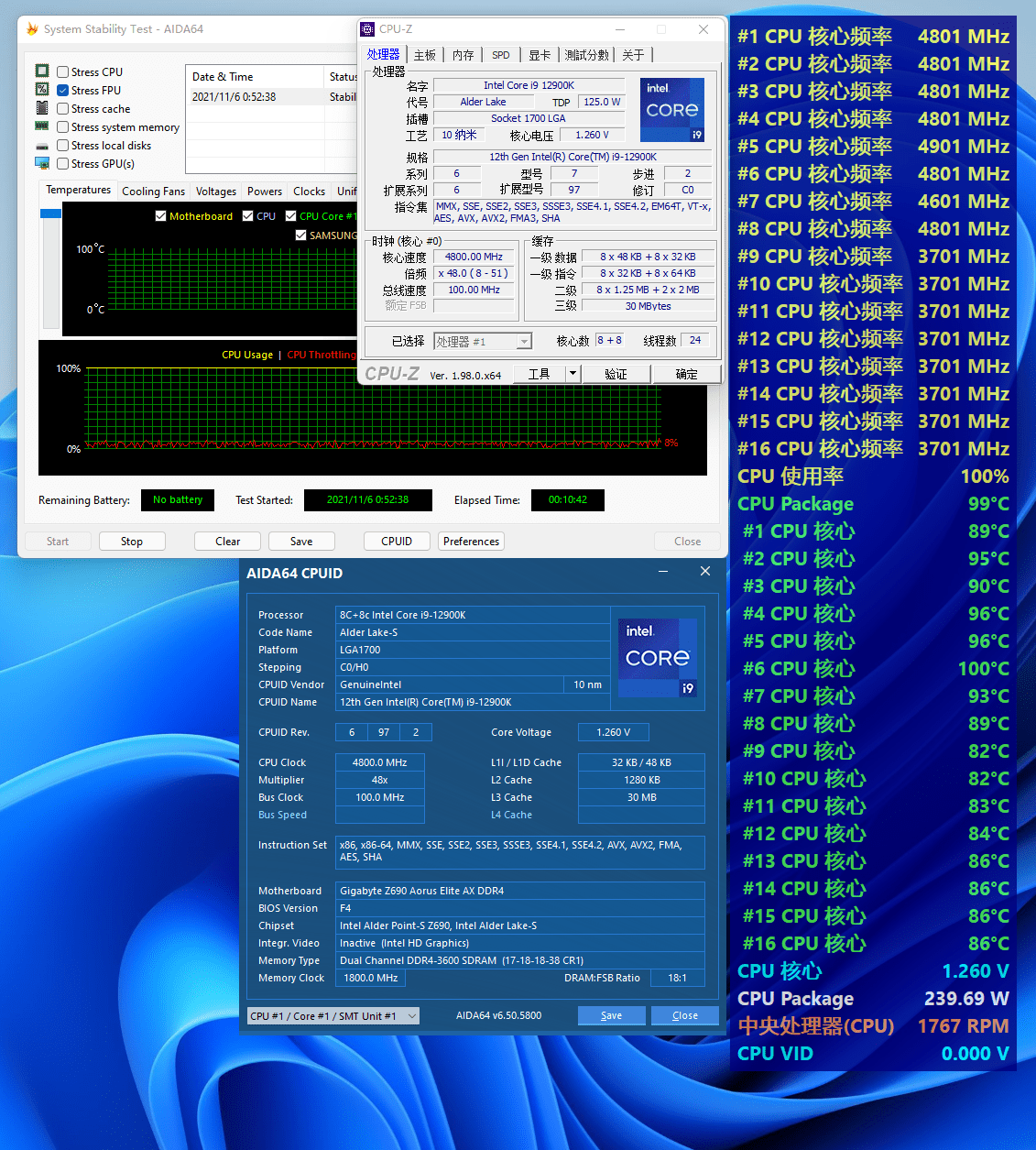
Task: Click the Stress cache chip icon
Action: [42, 108]
